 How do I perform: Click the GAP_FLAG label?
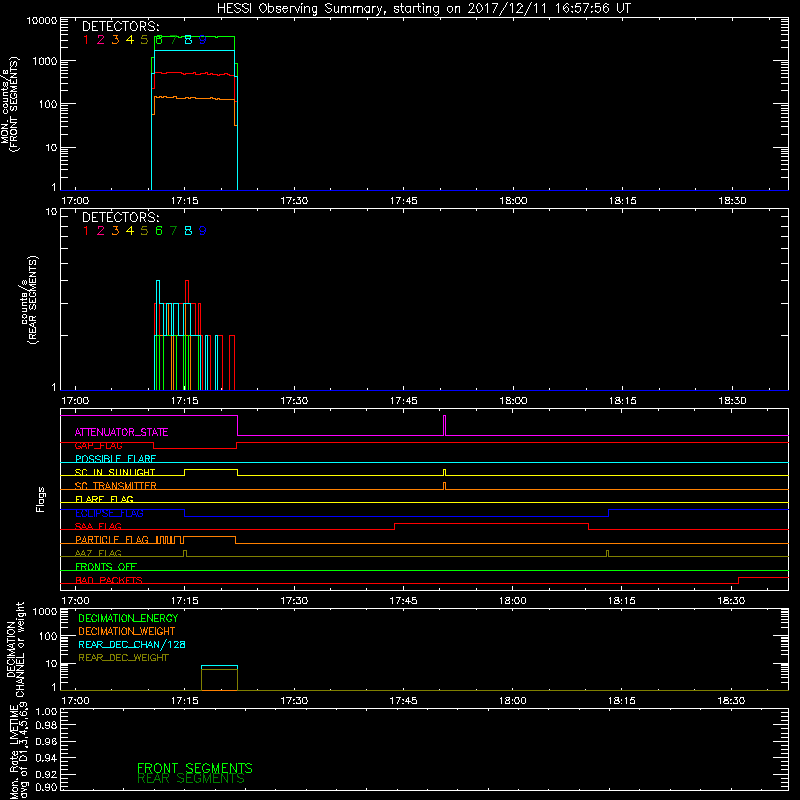point(98,446)
